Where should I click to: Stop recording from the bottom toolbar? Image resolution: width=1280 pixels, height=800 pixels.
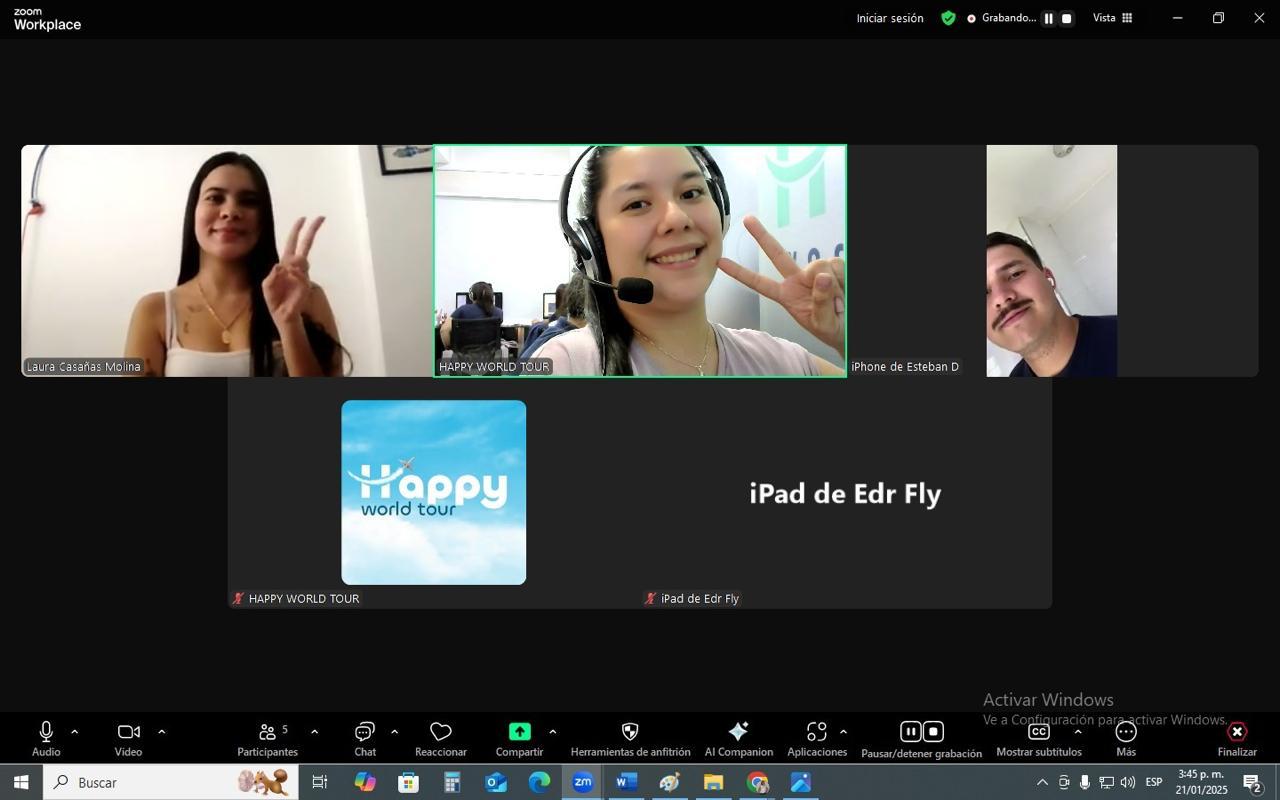pyautogui.click(x=933, y=731)
